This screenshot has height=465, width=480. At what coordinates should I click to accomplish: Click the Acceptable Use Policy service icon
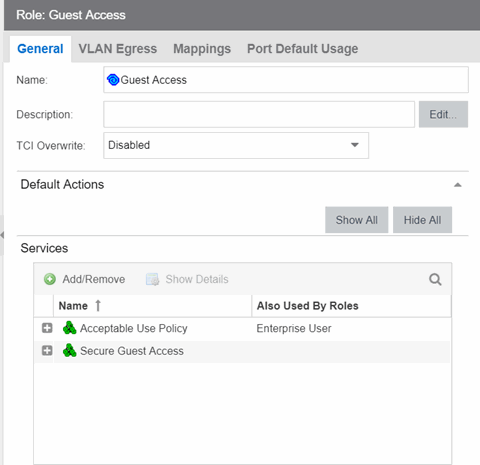click(69, 328)
